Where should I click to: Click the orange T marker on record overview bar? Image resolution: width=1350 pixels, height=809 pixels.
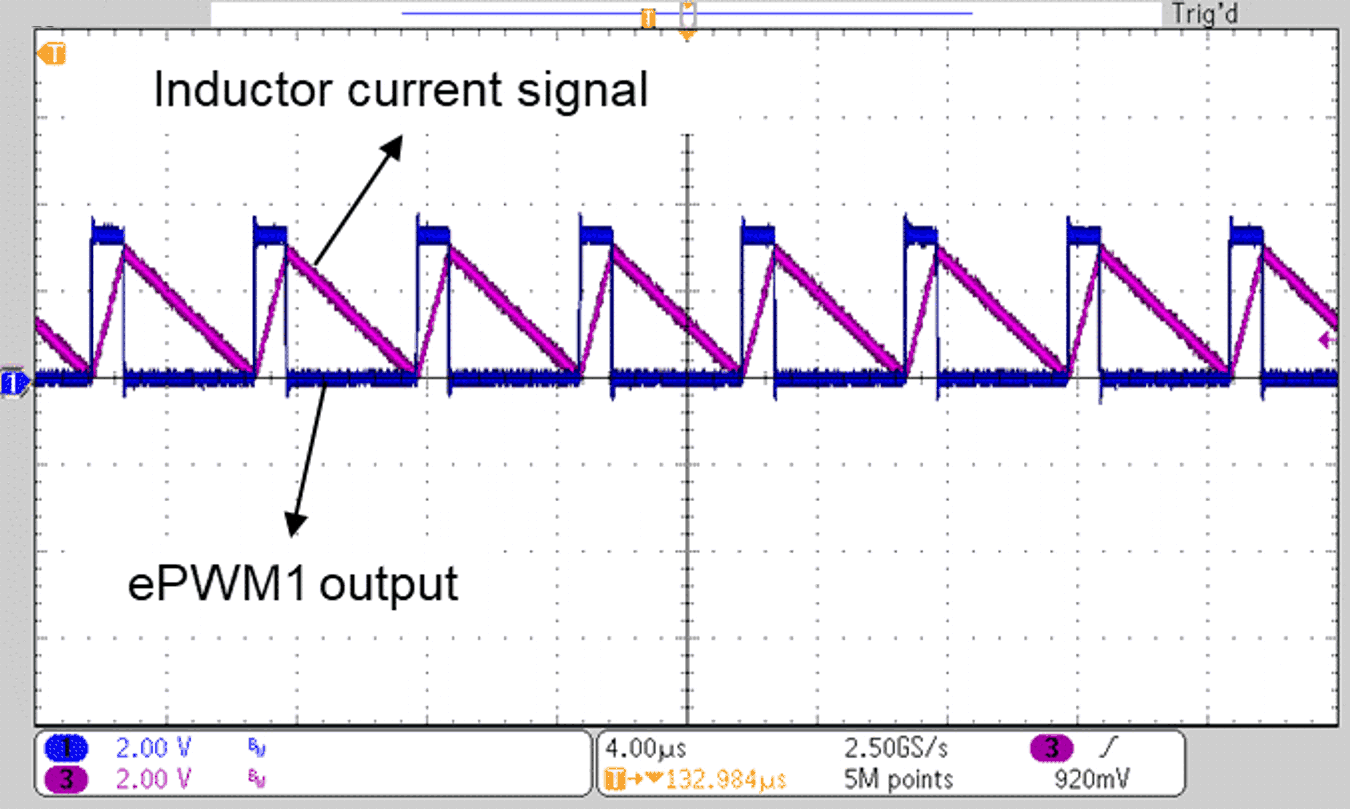point(648,18)
